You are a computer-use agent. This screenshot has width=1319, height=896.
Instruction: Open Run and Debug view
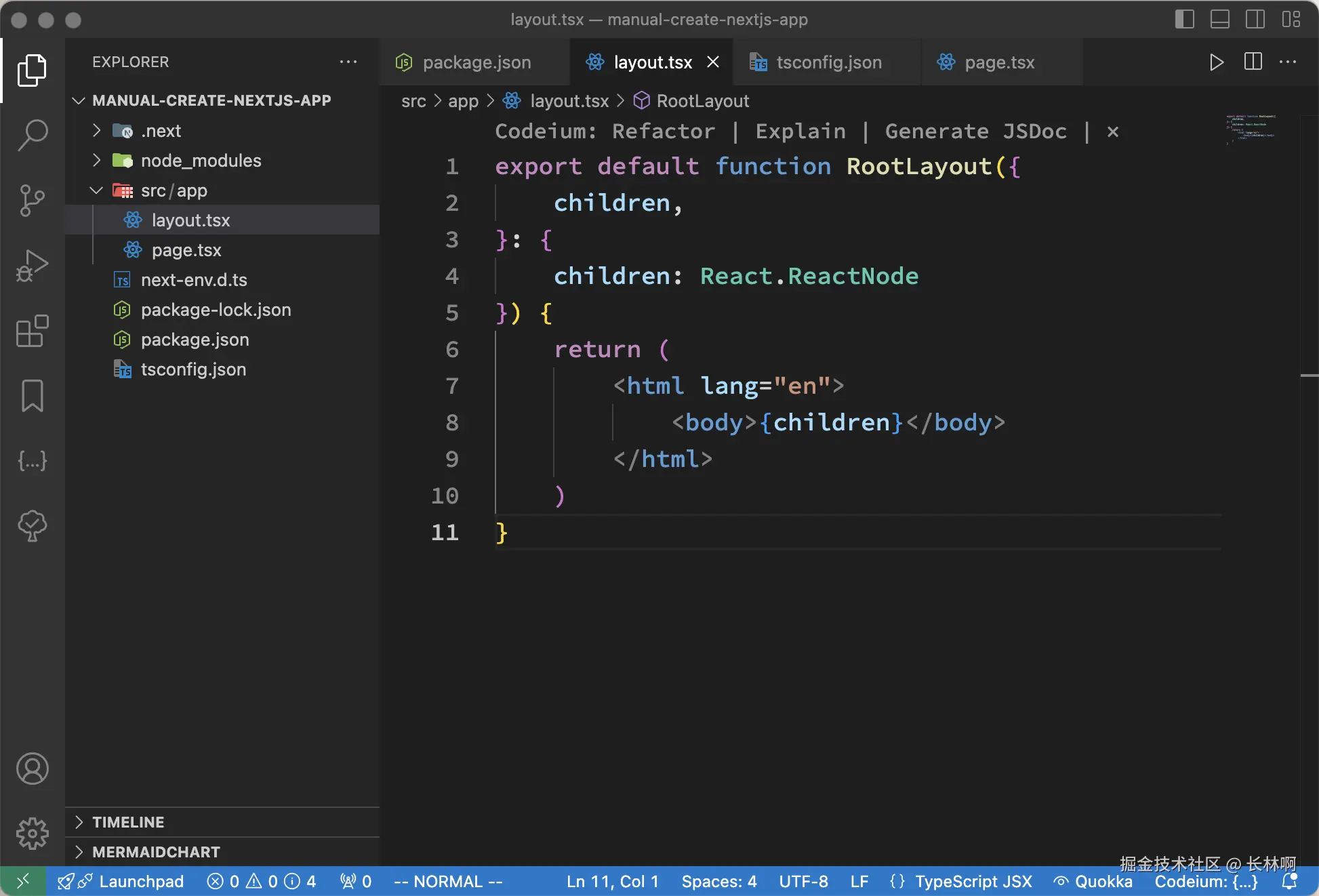pos(32,266)
